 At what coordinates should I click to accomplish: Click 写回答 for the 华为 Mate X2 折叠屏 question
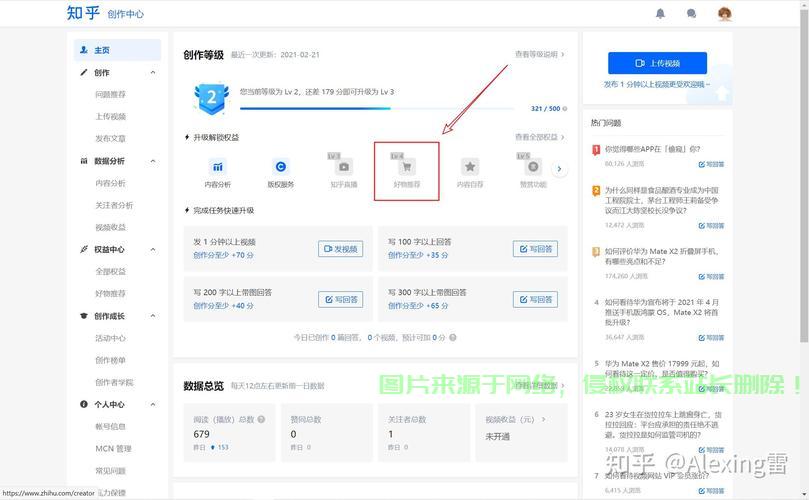(711, 277)
